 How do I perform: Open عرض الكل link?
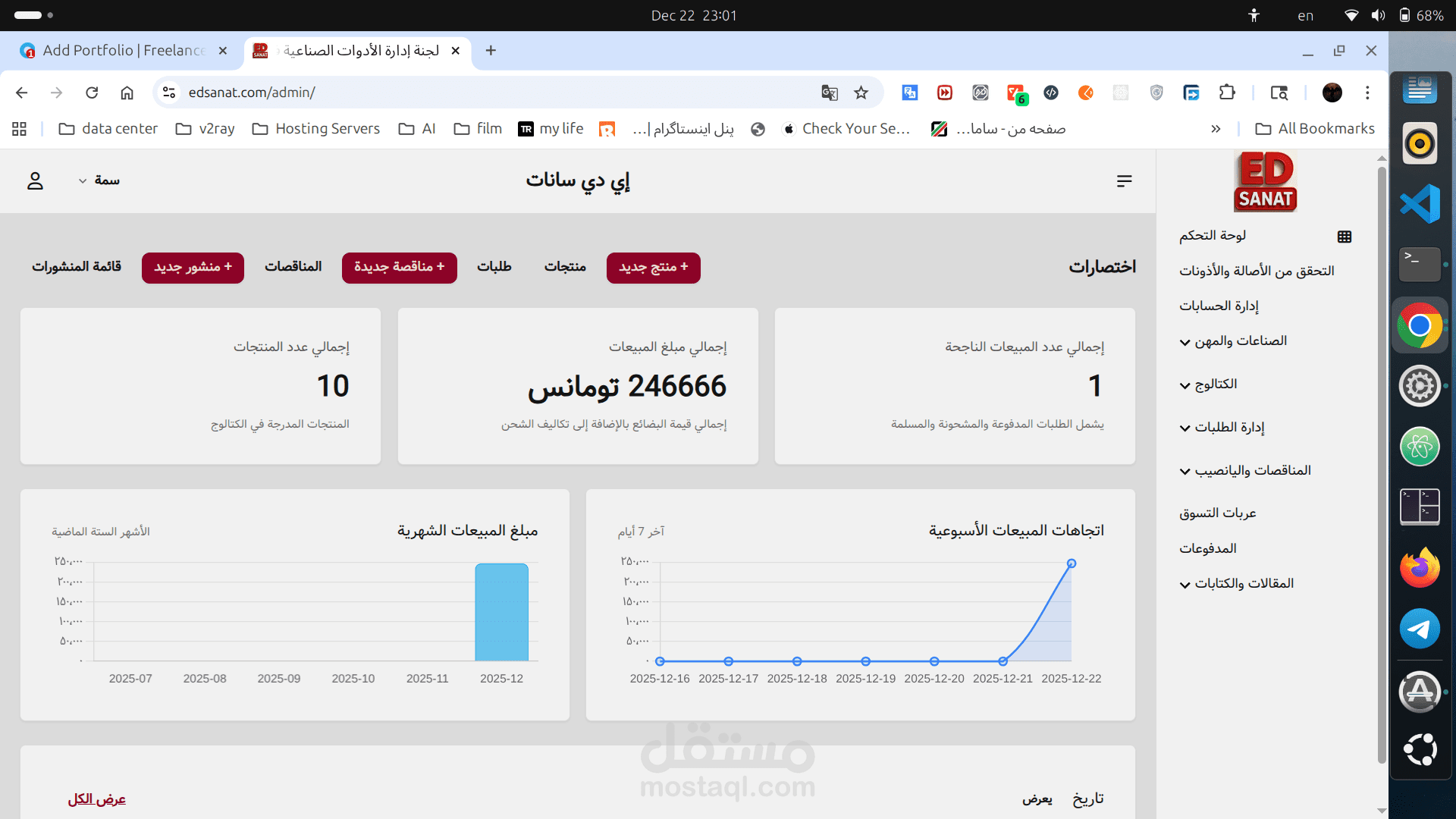(96, 799)
